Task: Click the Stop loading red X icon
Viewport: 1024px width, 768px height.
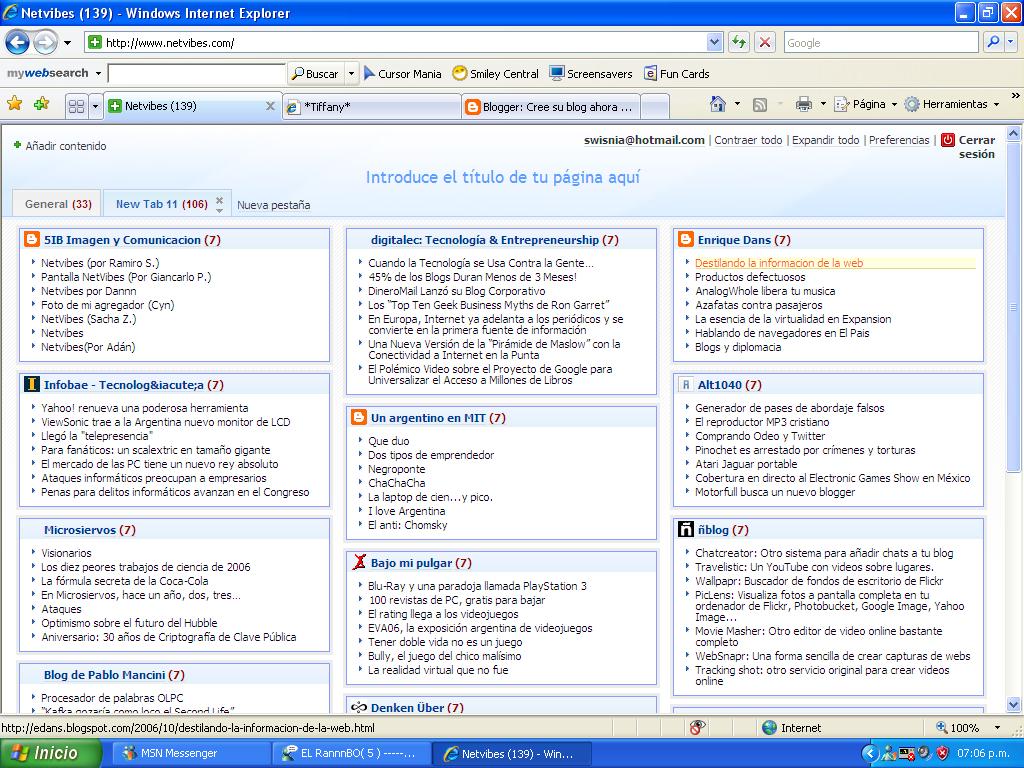Action: pyautogui.click(x=765, y=43)
